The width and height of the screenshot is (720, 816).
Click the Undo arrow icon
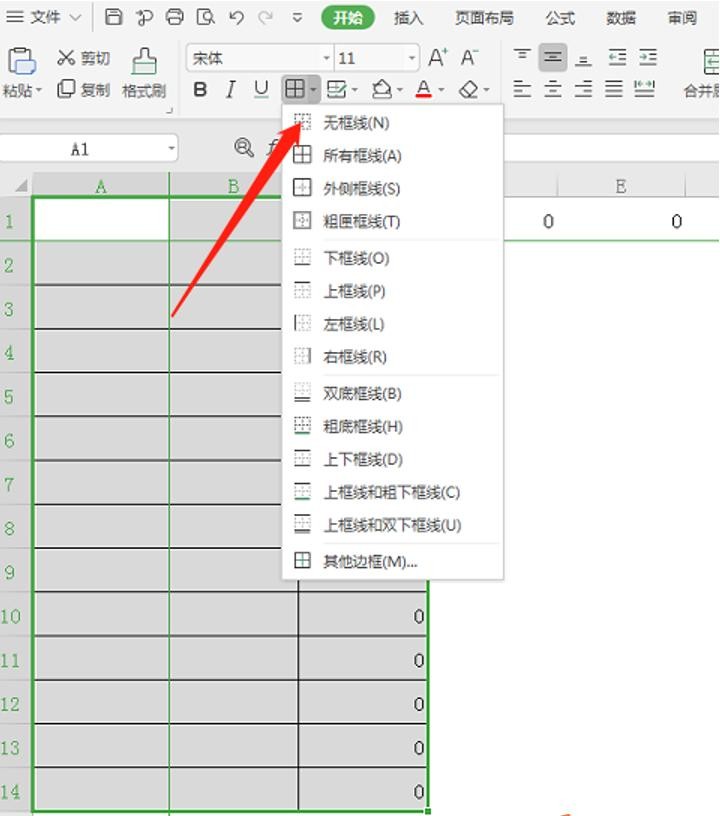(x=236, y=17)
